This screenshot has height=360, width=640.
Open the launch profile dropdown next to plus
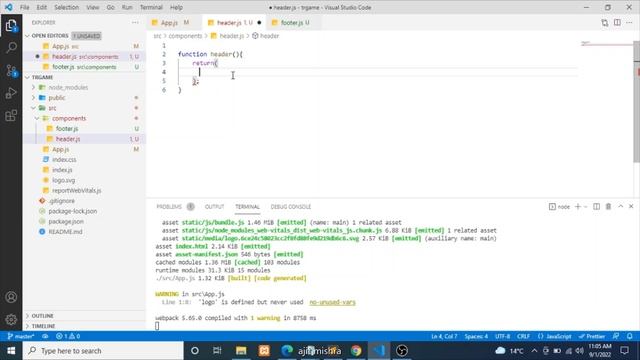tap(585, 207)
